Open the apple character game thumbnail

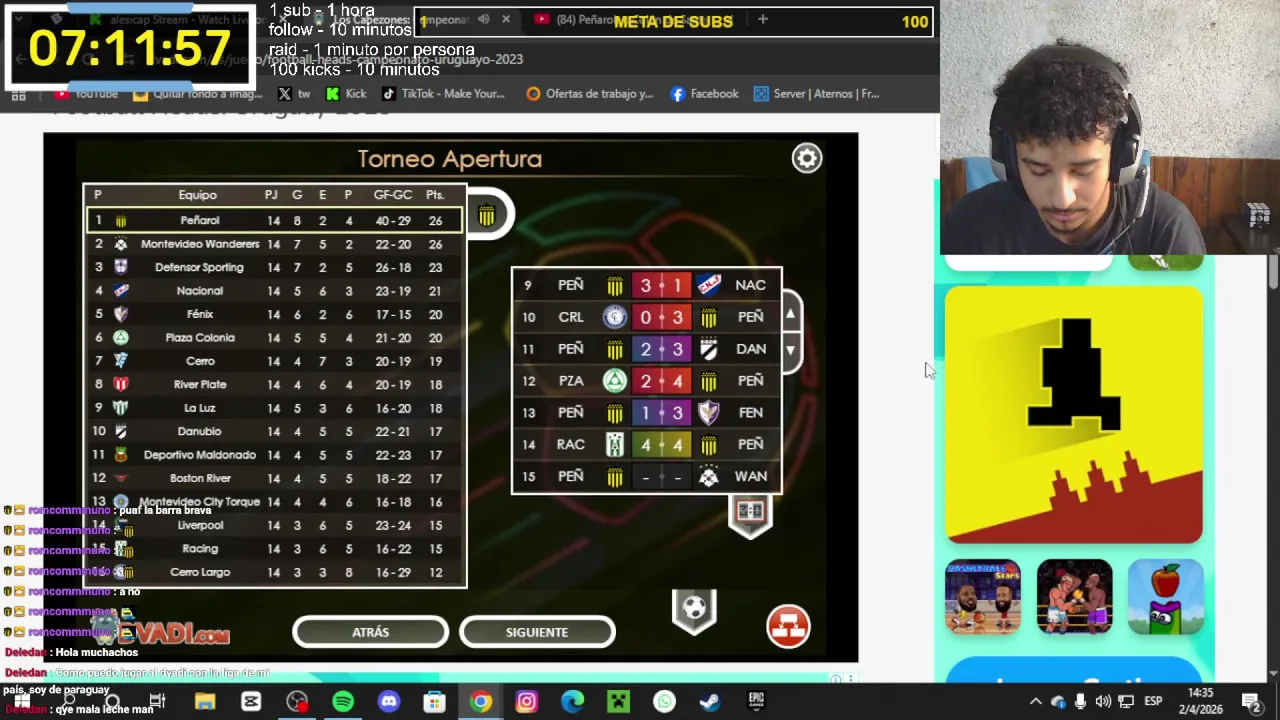point(1165,597)
